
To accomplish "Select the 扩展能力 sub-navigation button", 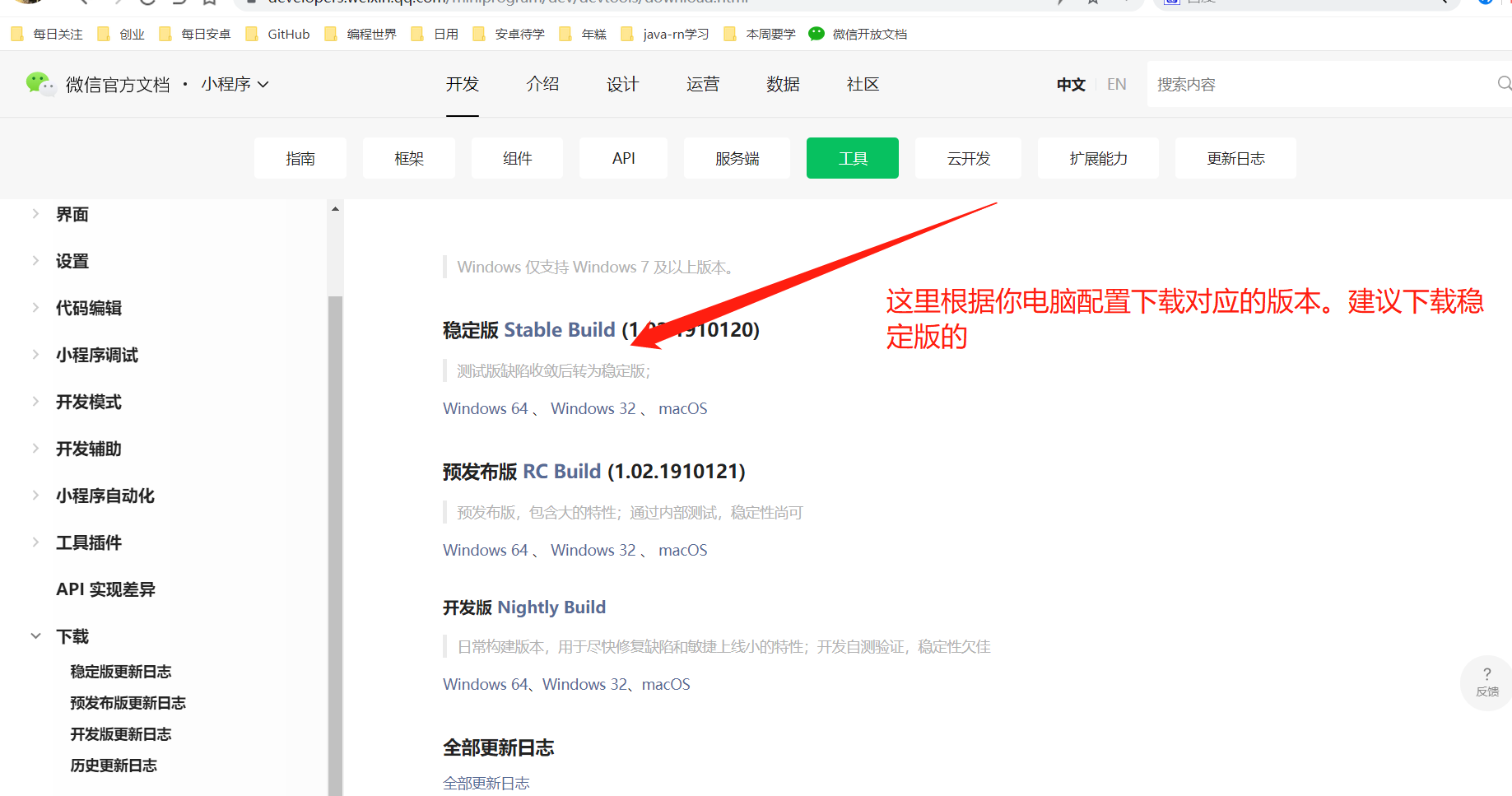I will (1098, 158).
